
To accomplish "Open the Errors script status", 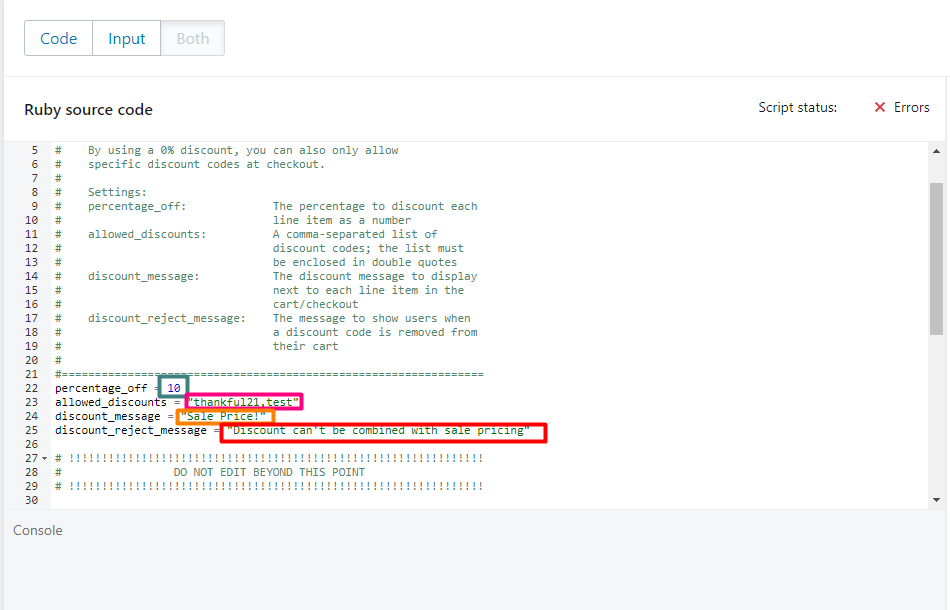I will (911, 107).
